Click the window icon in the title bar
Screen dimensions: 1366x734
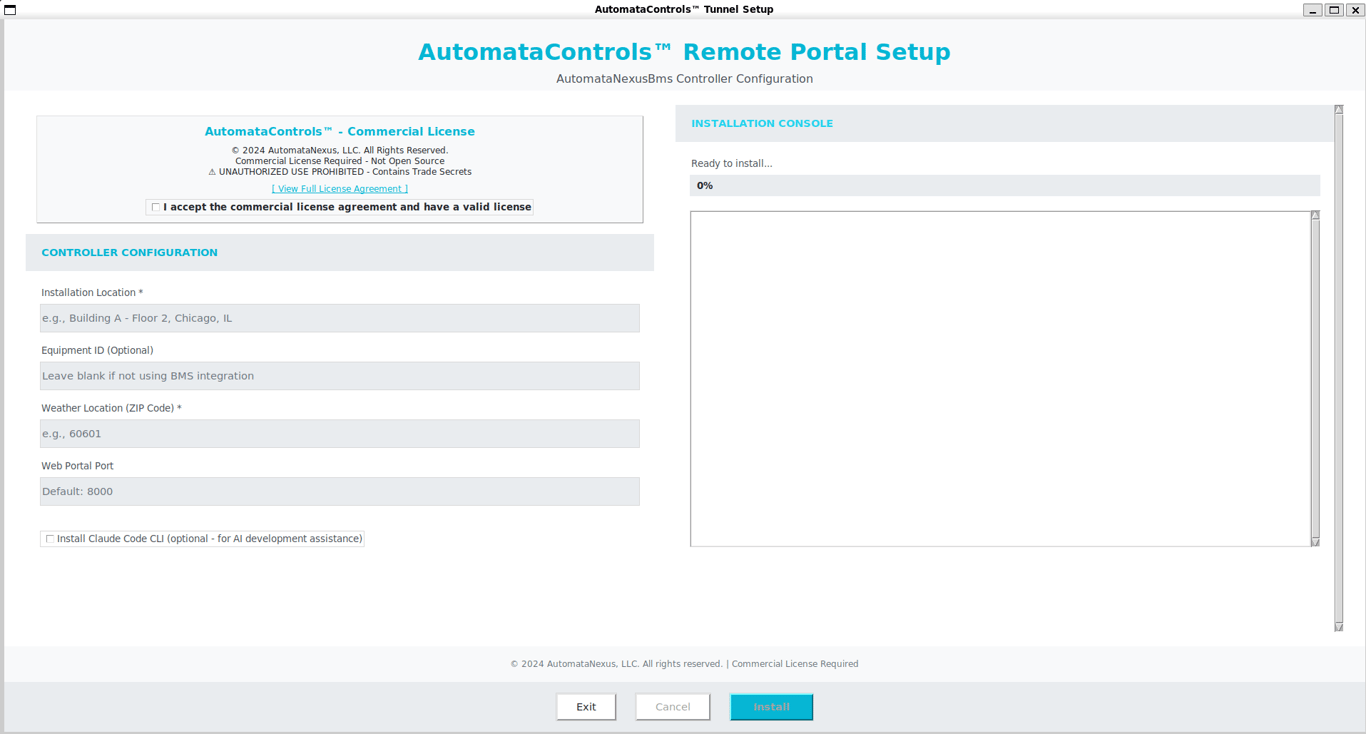tap(11, 9)
